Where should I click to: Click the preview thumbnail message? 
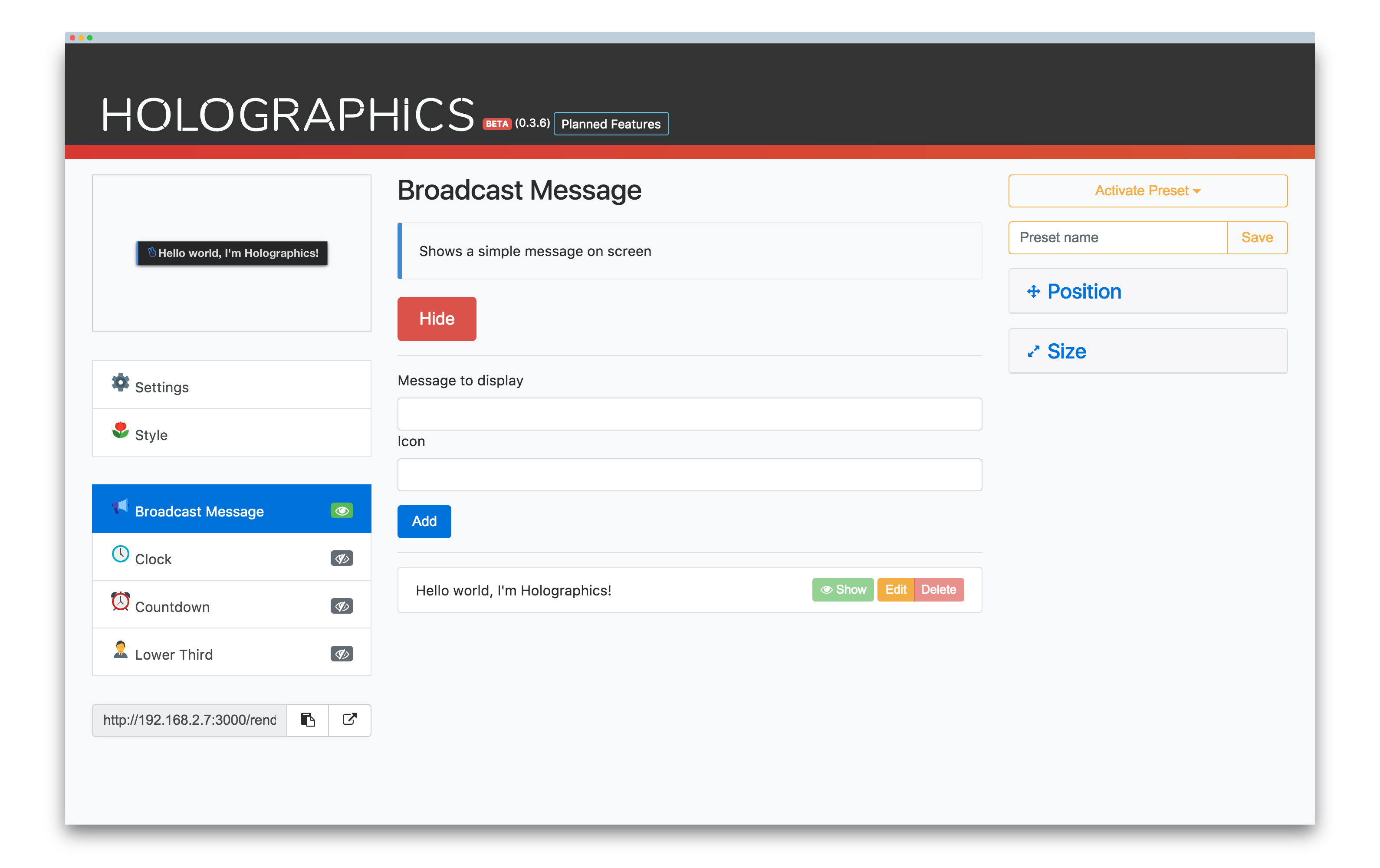pyautogui.click(x=232, y=253)
